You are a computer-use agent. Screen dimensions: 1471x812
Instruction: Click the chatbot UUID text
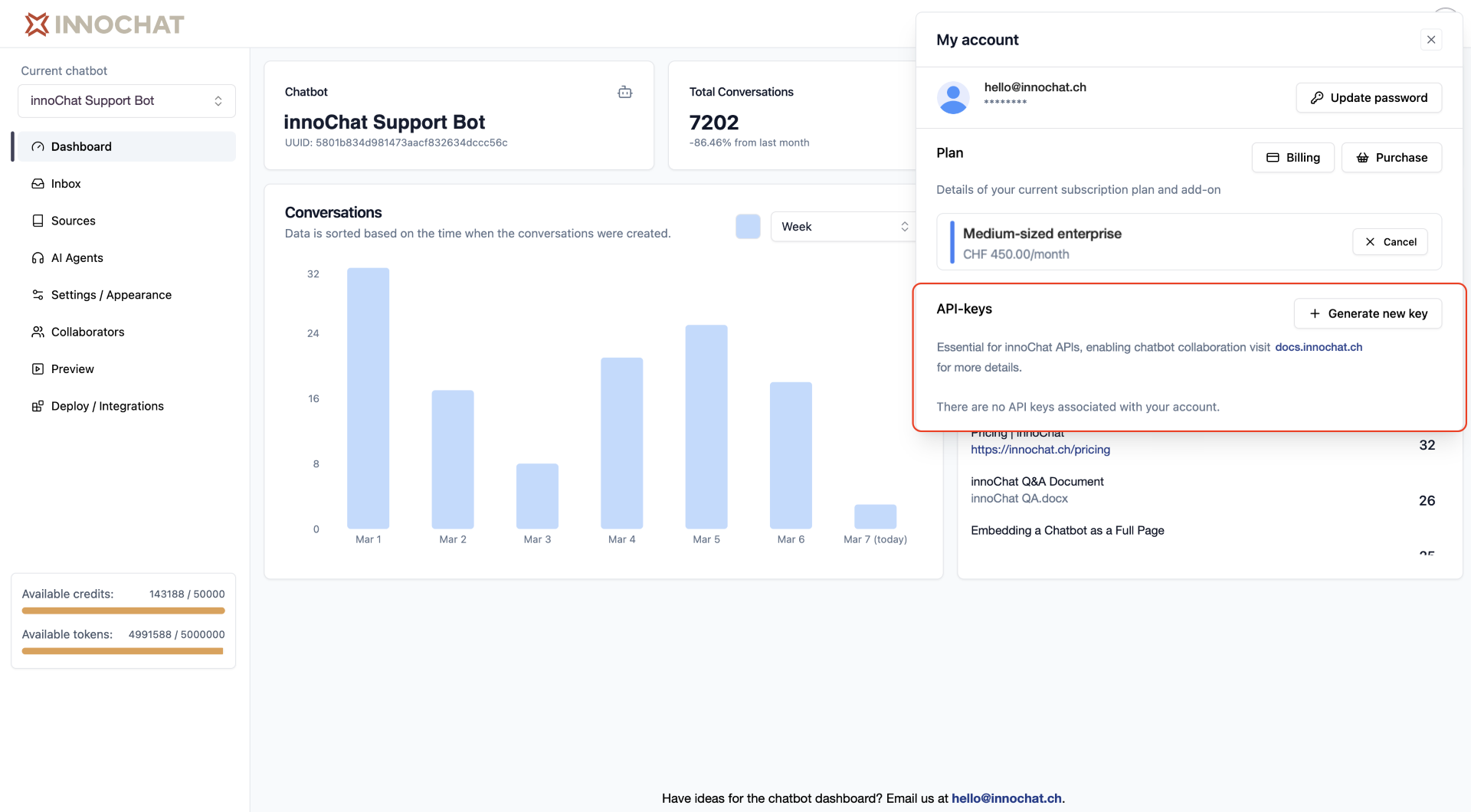[x=396, y=143]
